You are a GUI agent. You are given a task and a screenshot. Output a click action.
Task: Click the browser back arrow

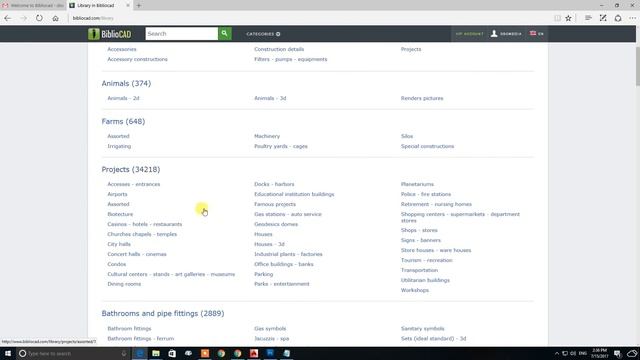(x=8, y=18)
